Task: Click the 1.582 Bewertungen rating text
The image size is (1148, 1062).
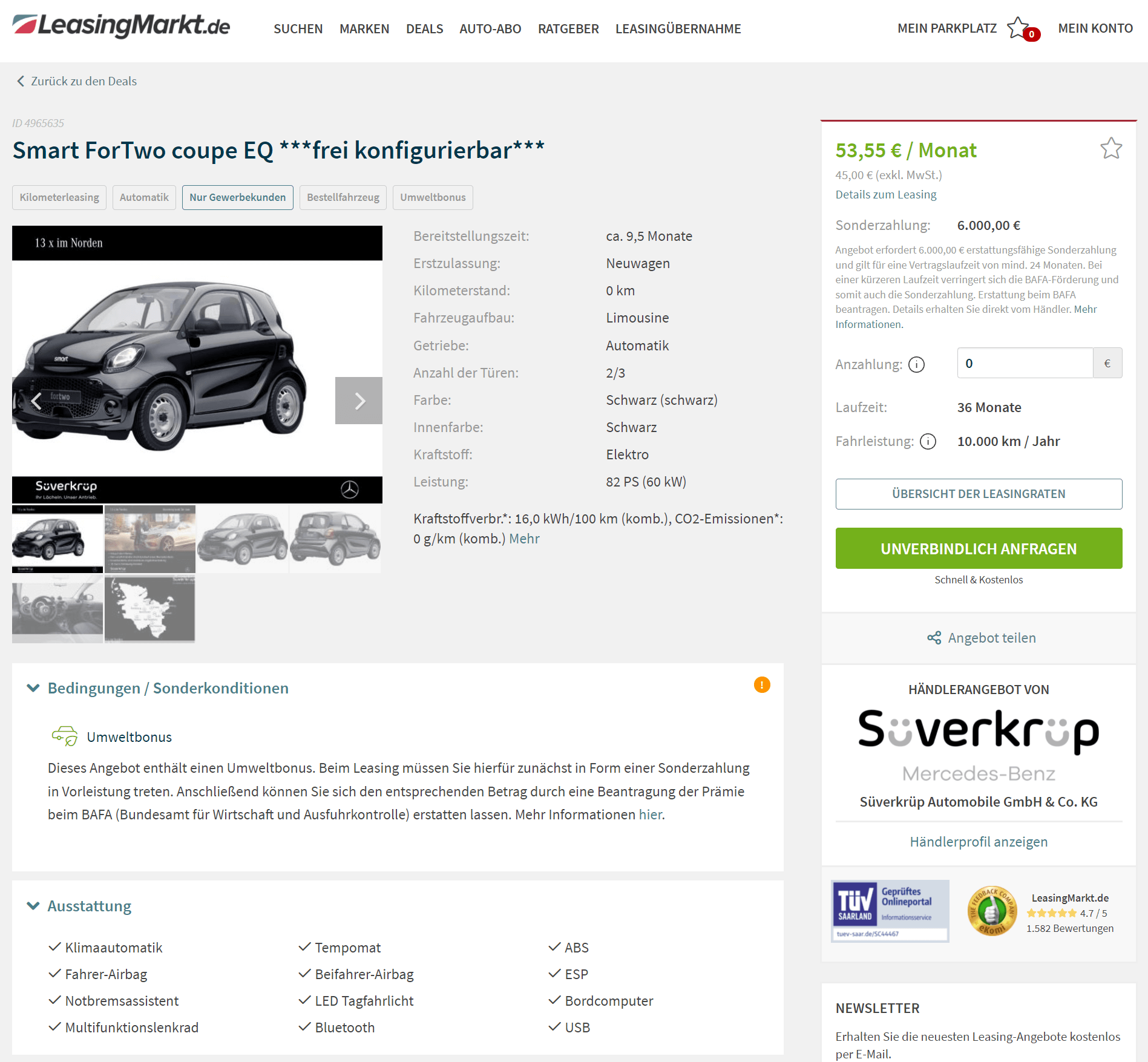Action: pyautogui.click(x=1070, y=928)
